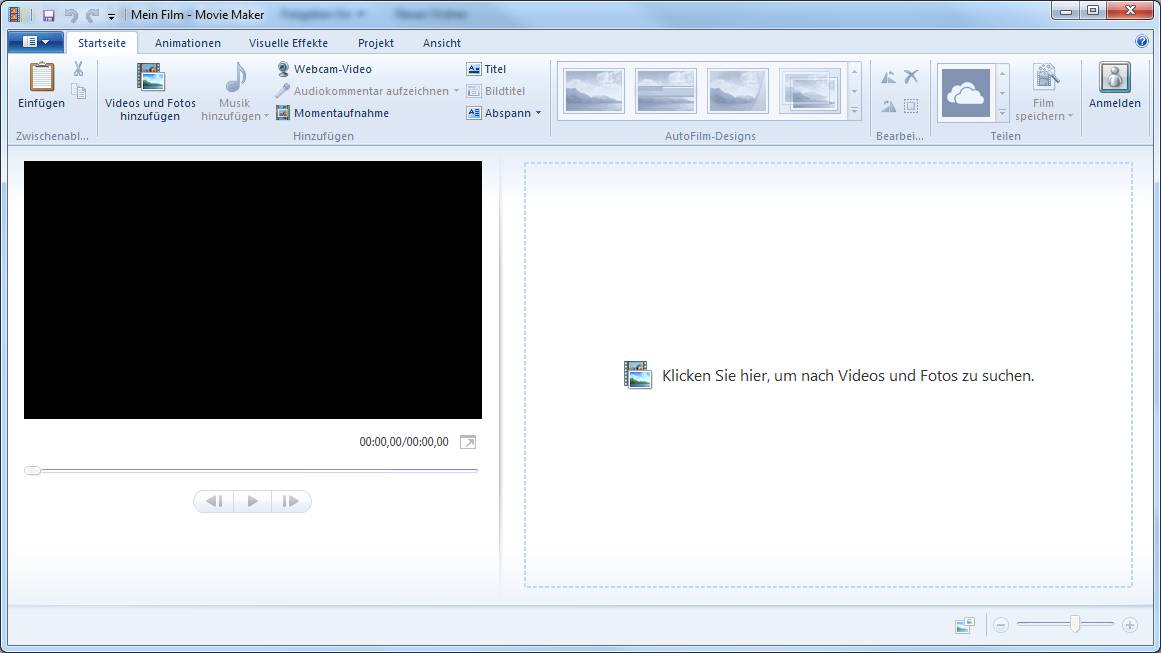
Task: Open the quick access toolbar customize arrow
Action: point(111,16)
